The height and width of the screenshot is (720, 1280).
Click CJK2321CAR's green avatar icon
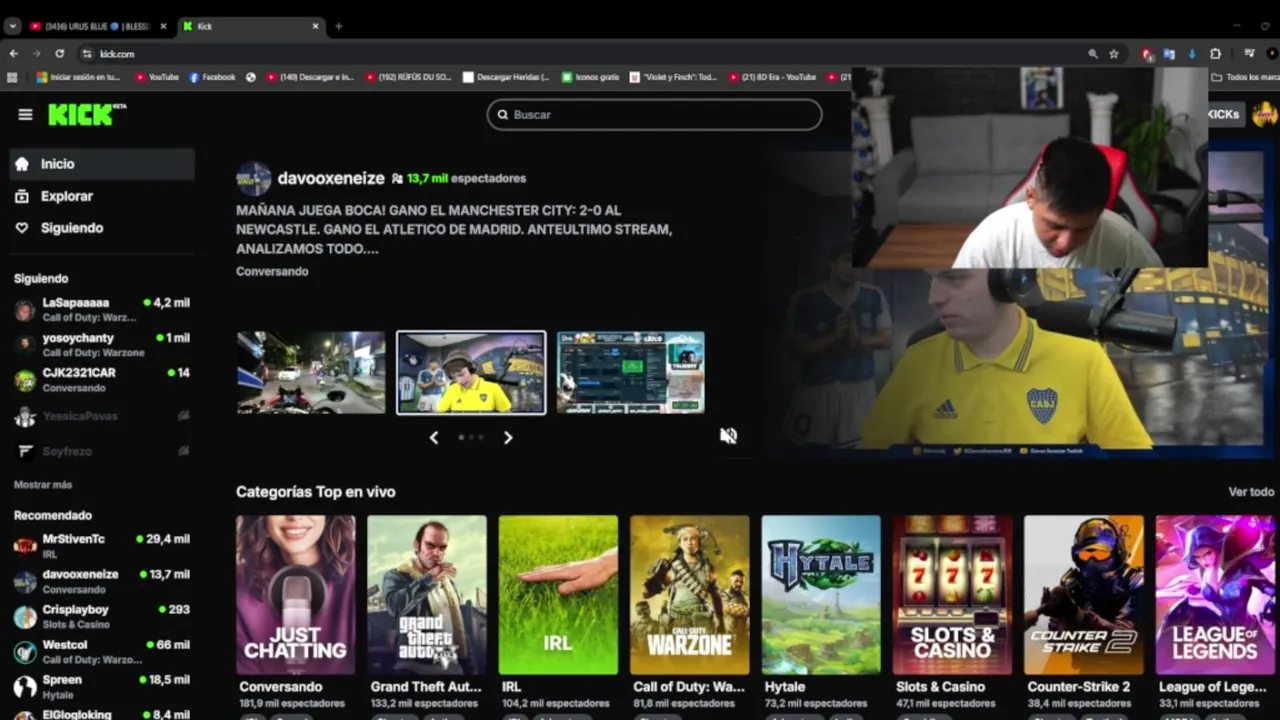pos(25,380)
